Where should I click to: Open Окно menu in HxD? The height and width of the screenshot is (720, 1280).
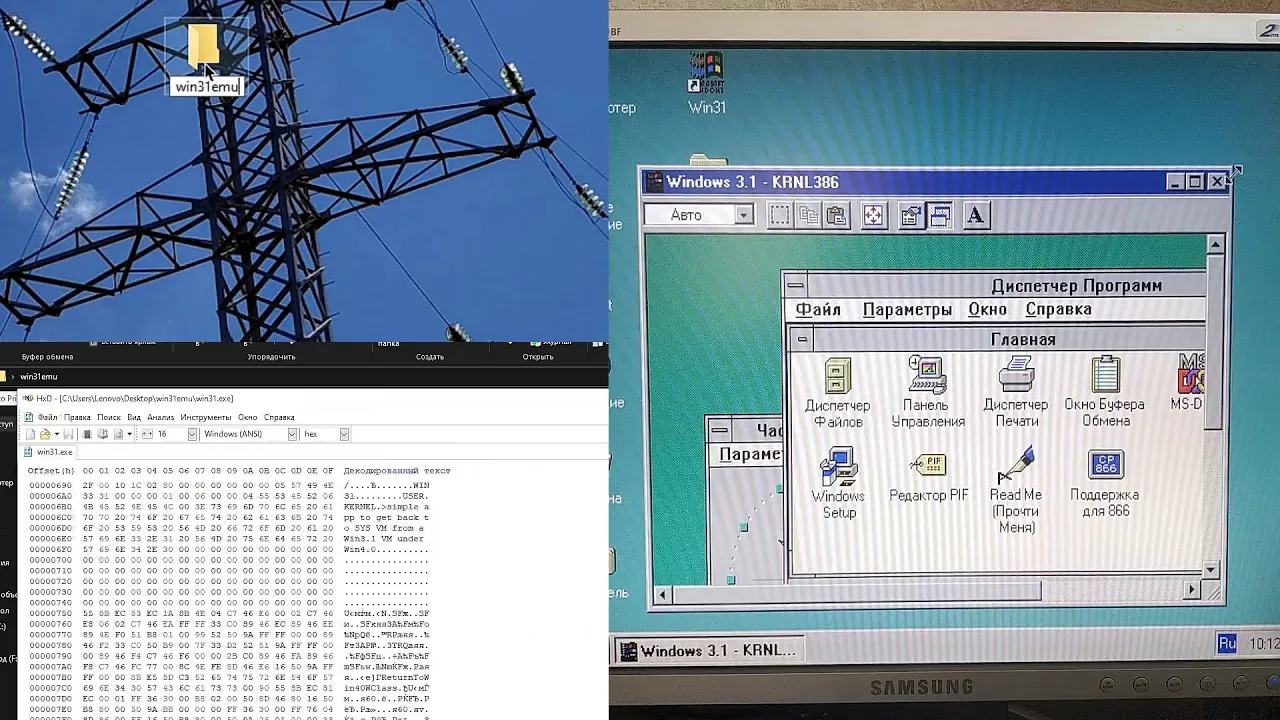247,417
